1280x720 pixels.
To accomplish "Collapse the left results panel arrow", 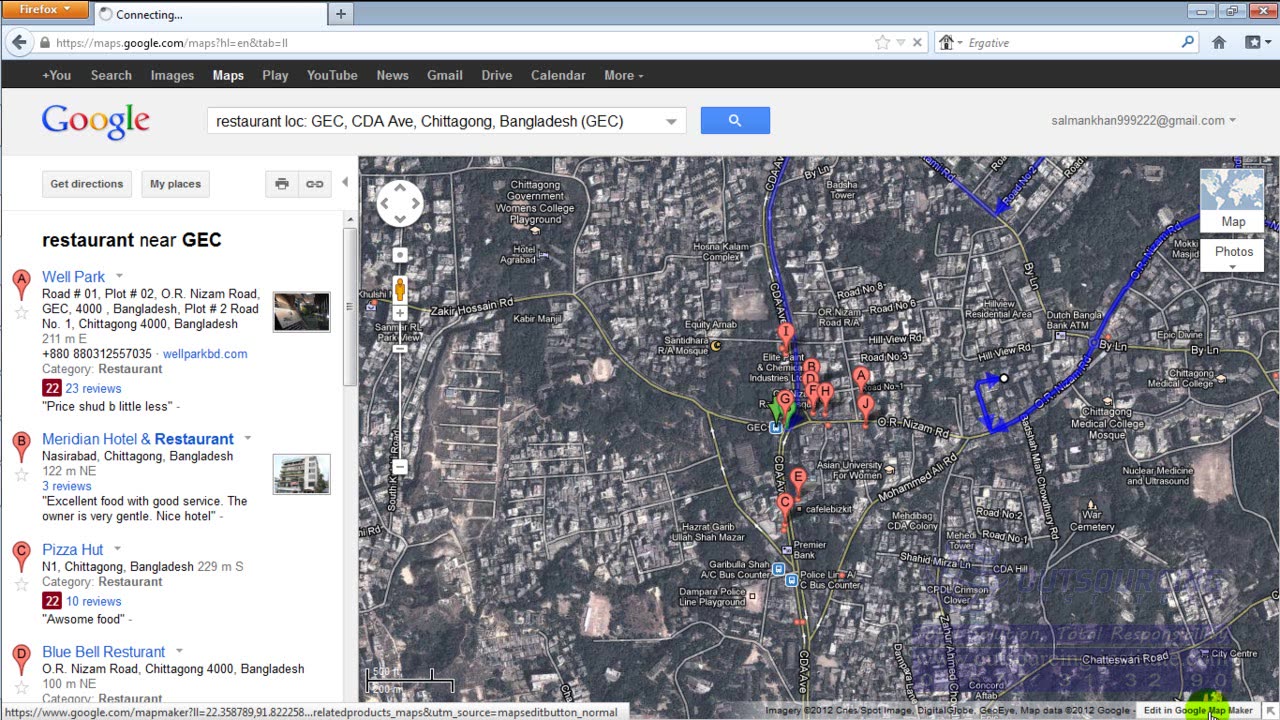I will tap(345, 182).
